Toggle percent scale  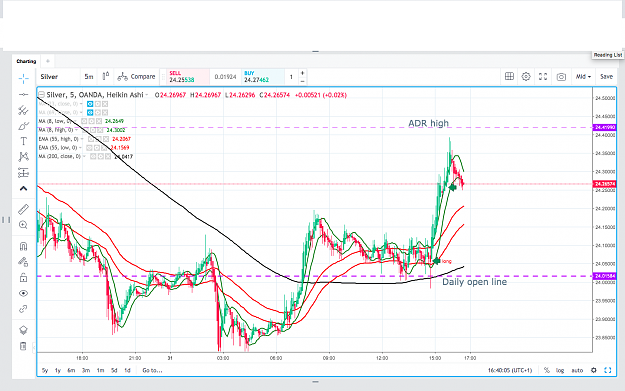547,370
